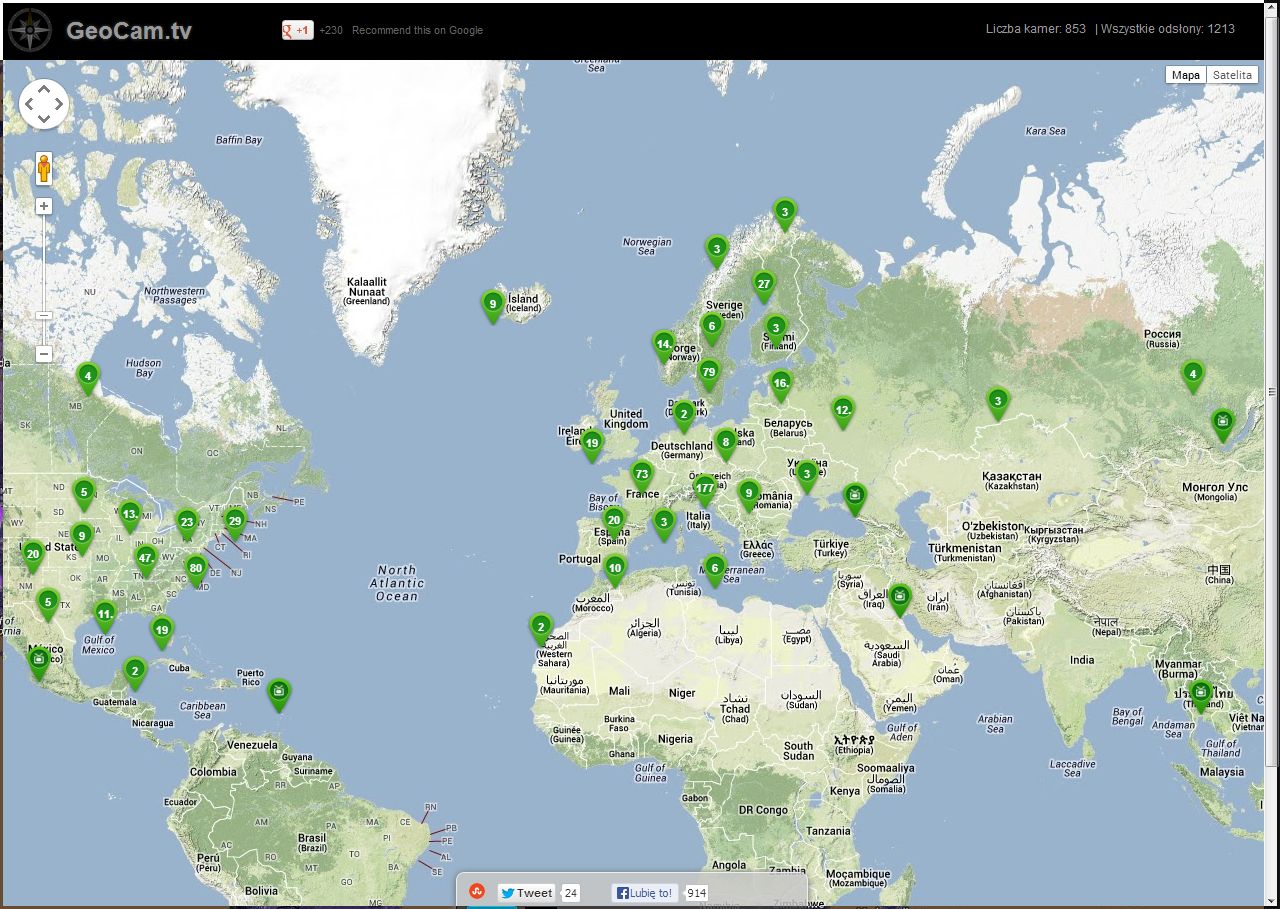This screenshot has height=909, width=1280.
Task: Click the Liczba kamer: 853 text
Action: (1035, 29)
